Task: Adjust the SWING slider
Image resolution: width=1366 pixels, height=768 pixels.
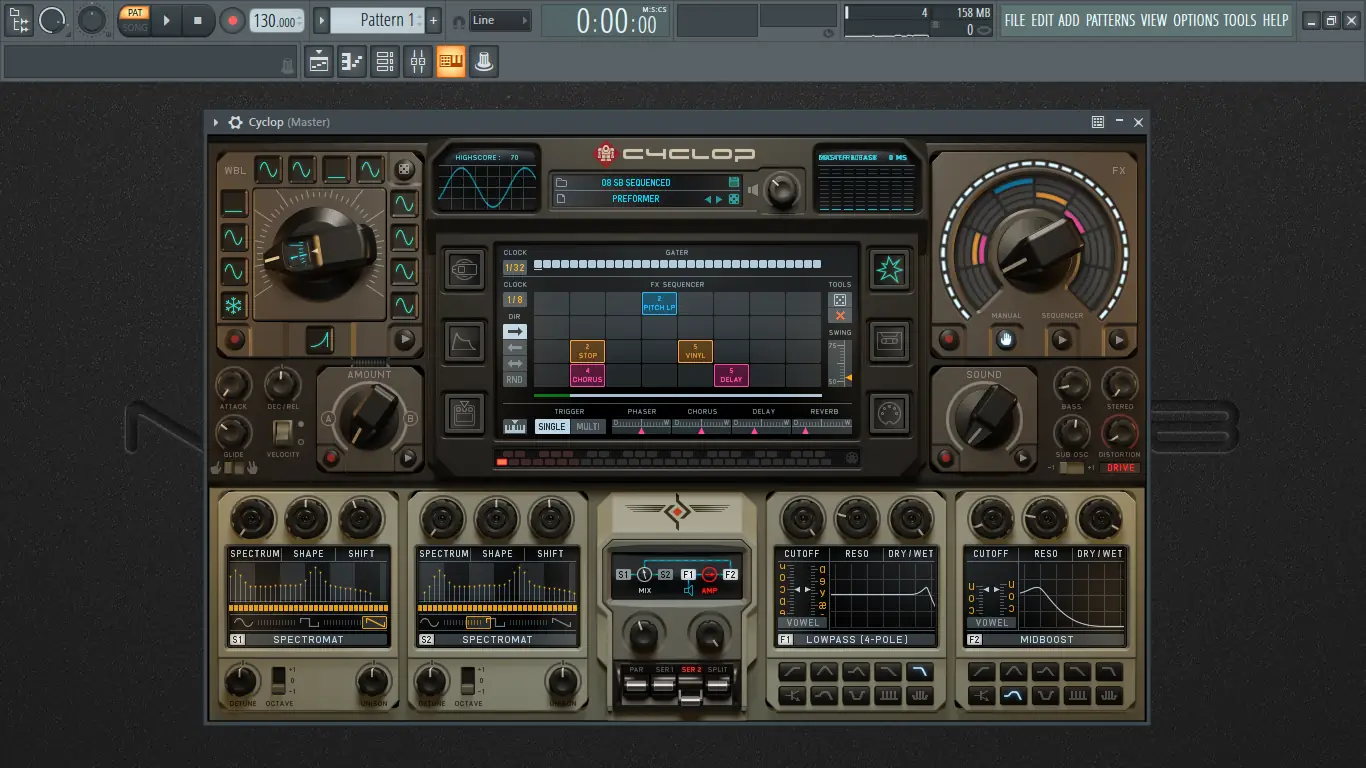Action: (840, 364)
